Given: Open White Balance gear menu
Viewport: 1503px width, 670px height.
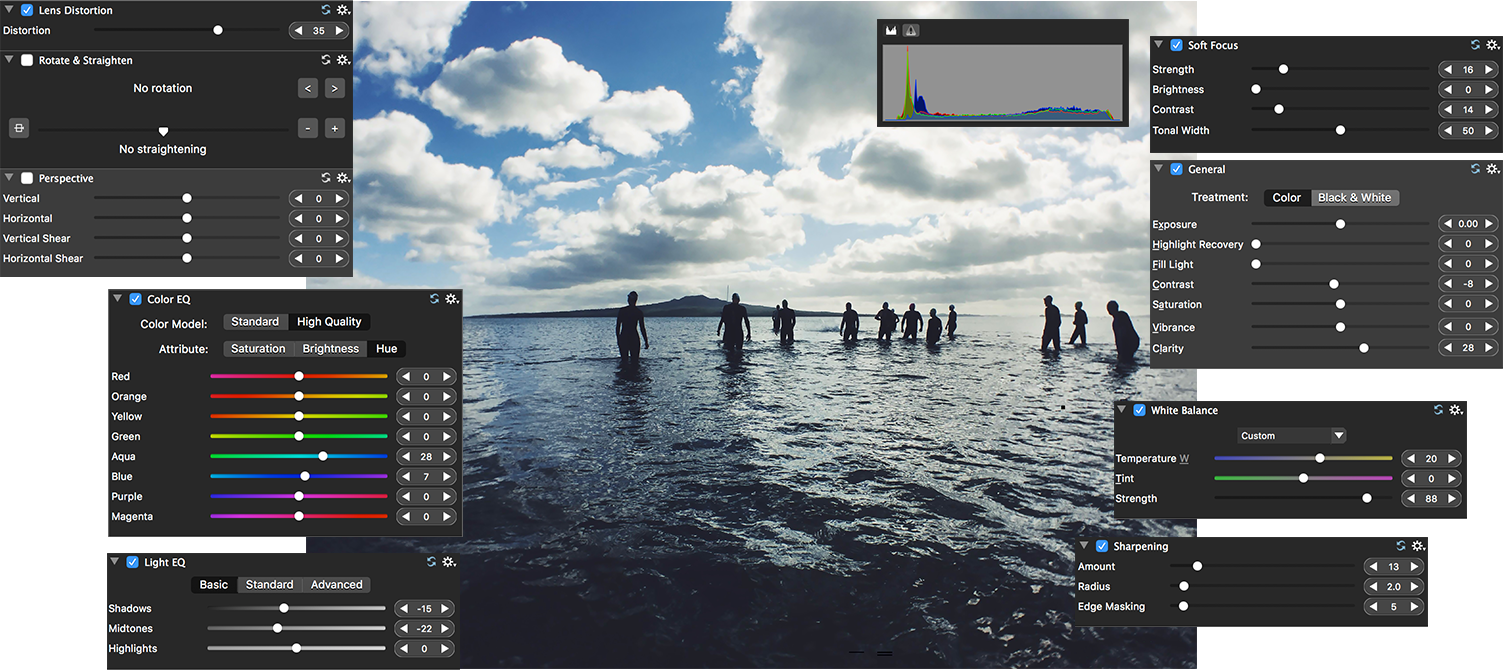Looking at the screenshot, I should point(1456,410).
